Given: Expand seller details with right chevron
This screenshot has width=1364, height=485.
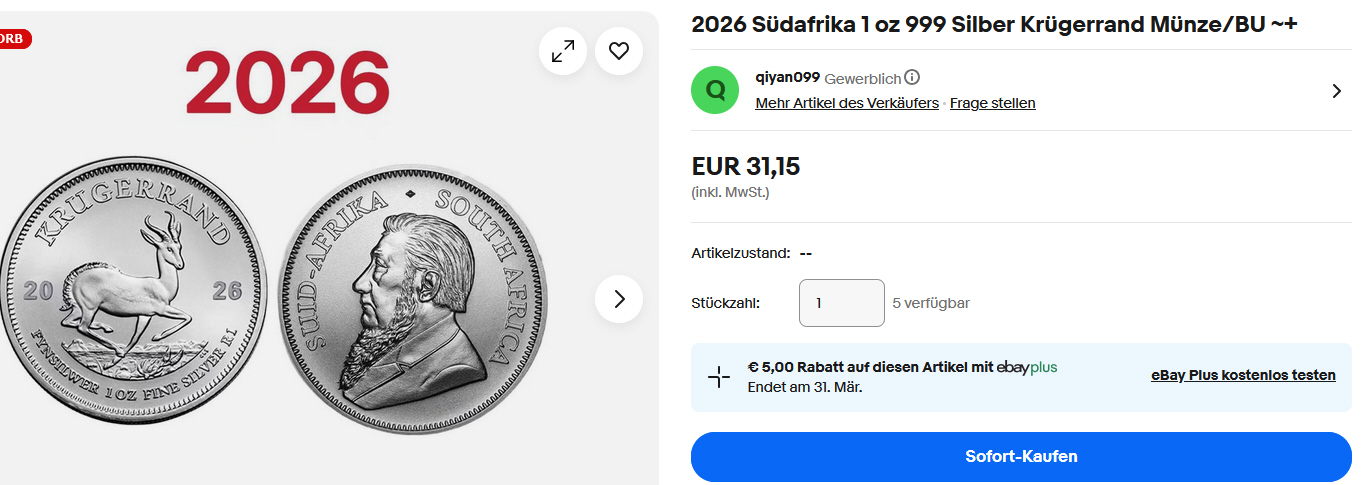Looking at the screenshot, I should pos(1337,91).
